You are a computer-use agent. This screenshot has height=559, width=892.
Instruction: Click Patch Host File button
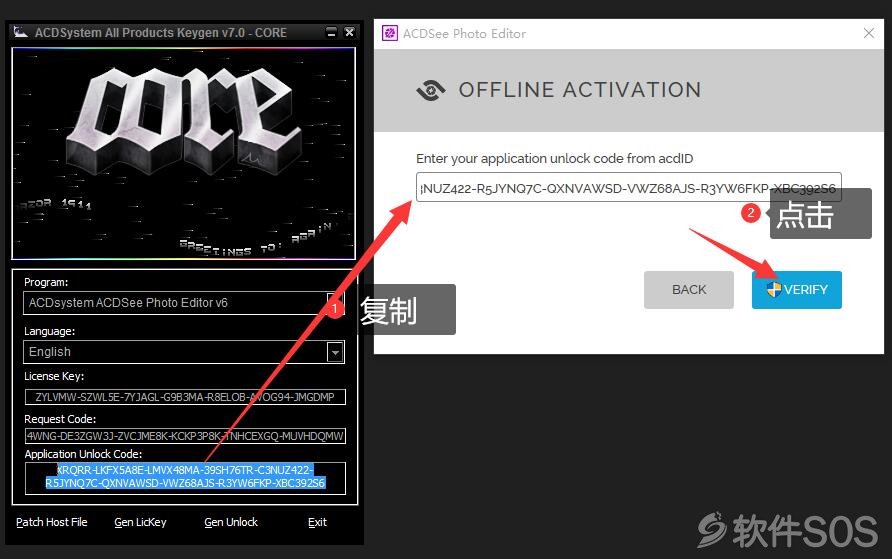tap(52, 522)
